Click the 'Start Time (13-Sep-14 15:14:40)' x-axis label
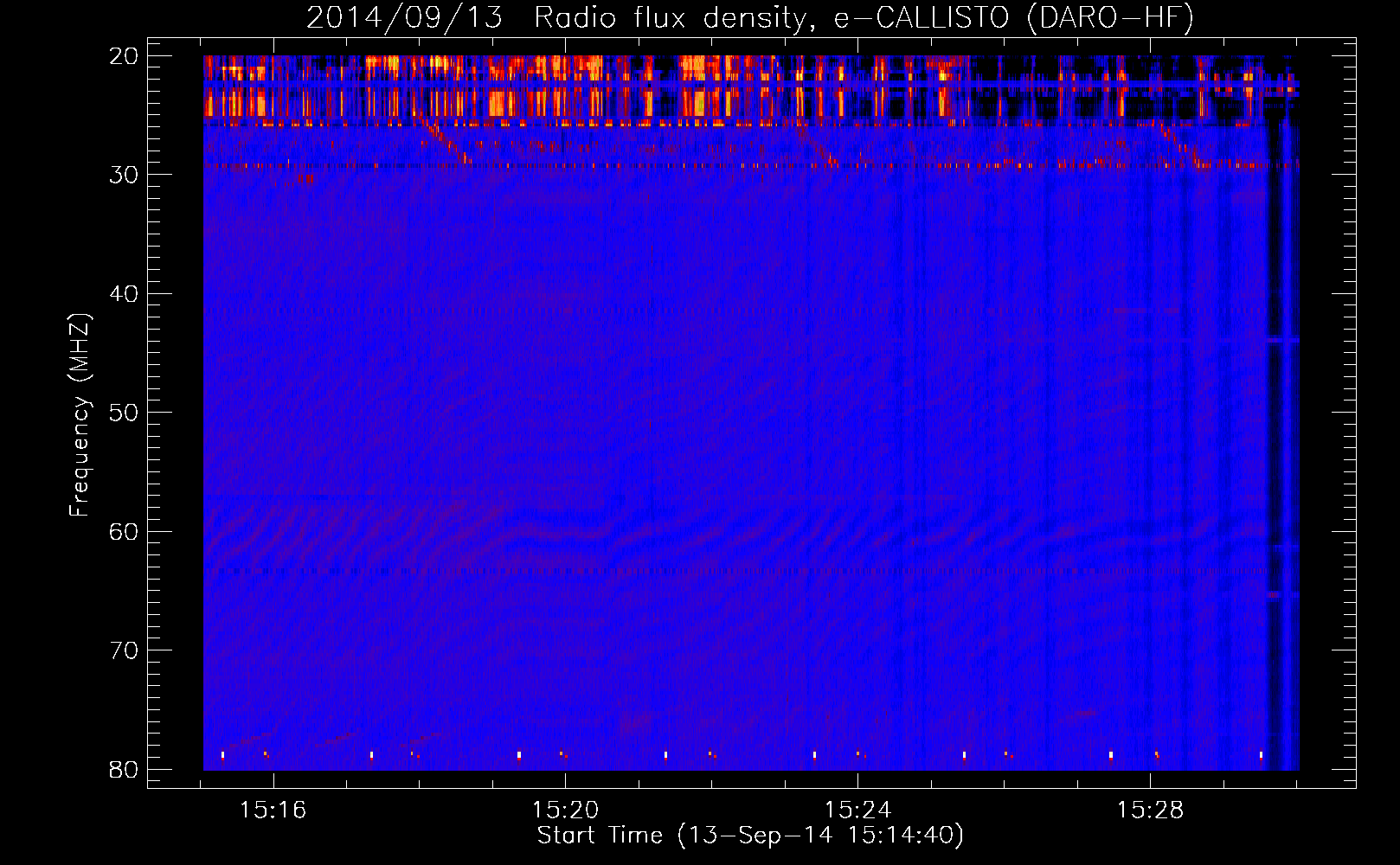Screen dimensions: 1400x865 (x=750, y=836)
